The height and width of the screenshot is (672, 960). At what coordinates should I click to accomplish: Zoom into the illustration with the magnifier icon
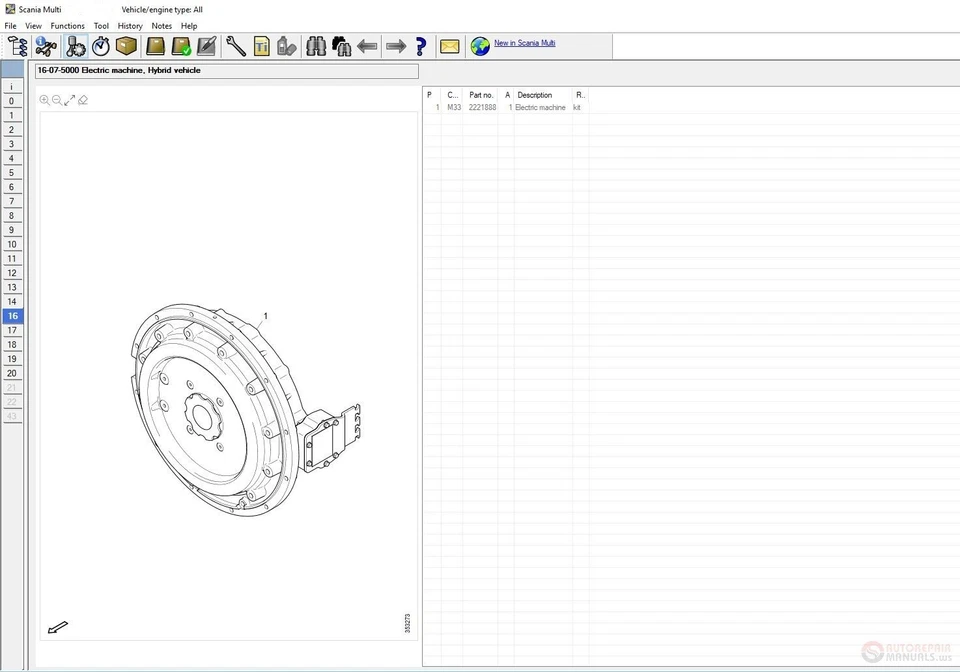pyautogui.click(x=45, y=99)
